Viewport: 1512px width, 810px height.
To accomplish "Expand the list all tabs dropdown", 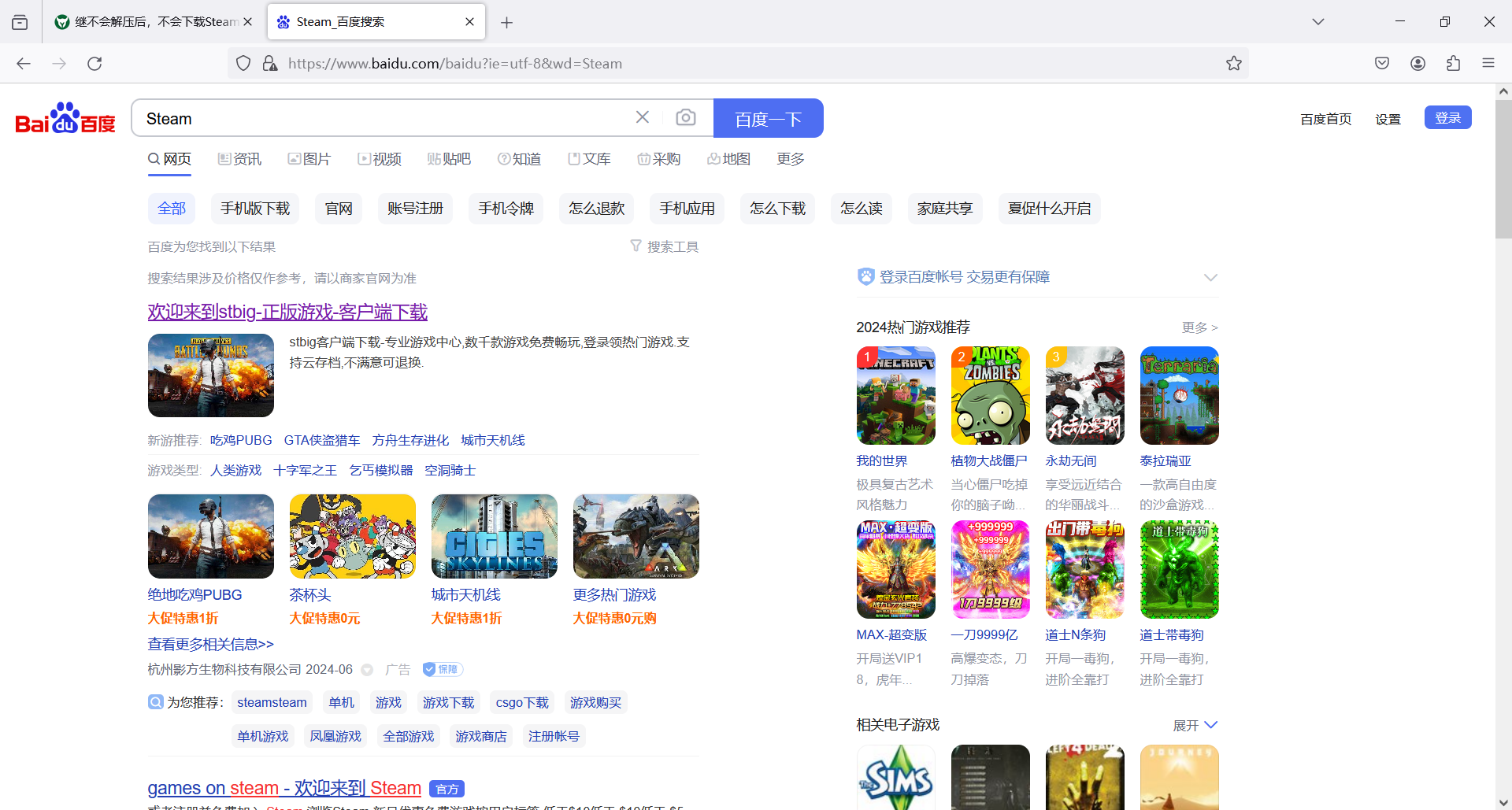I will [x=1318, y=22].
